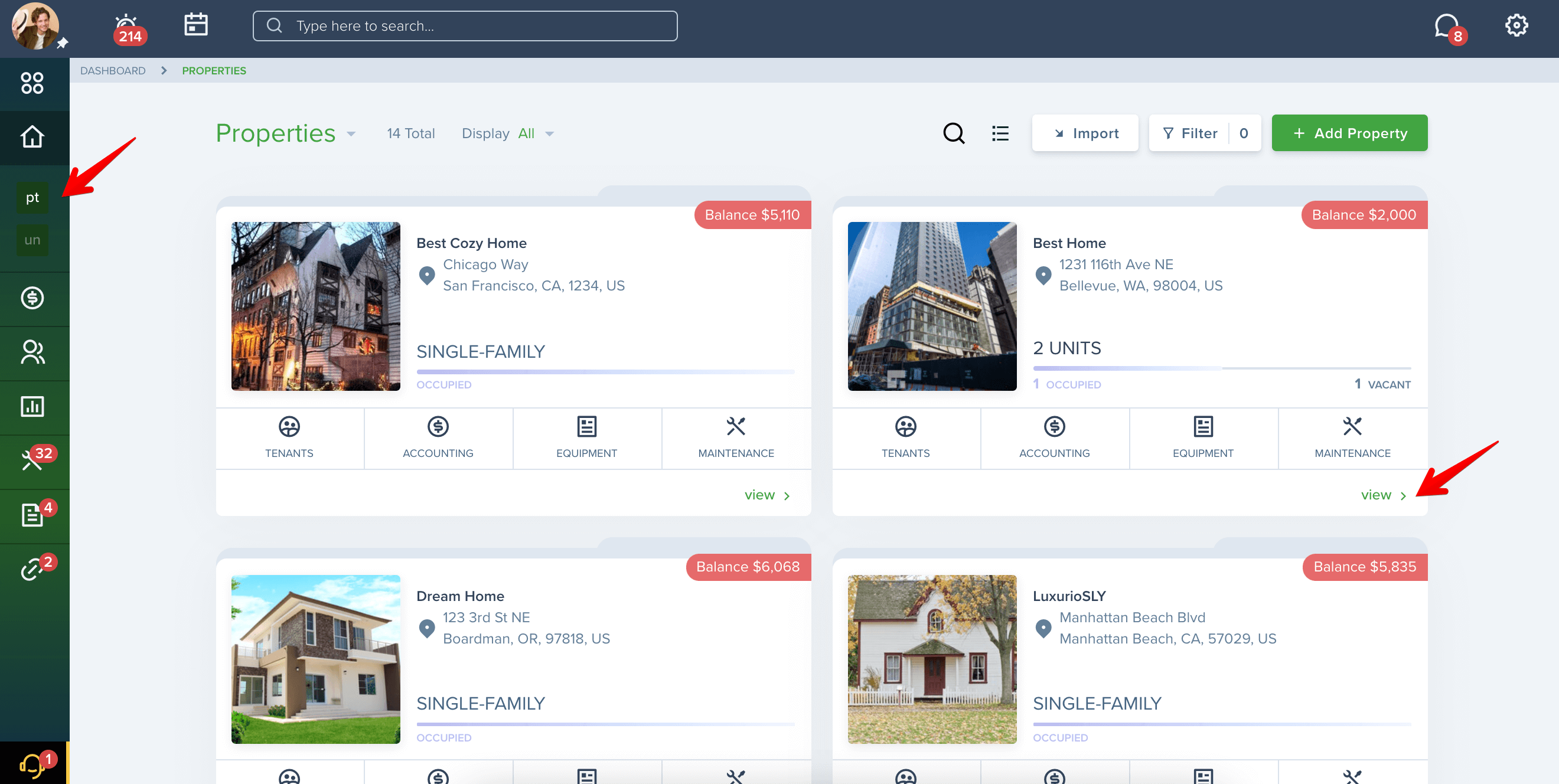Click the Add Property button
The image size is (1559, 784).
pyautogui.click(x=1349, y=133)
